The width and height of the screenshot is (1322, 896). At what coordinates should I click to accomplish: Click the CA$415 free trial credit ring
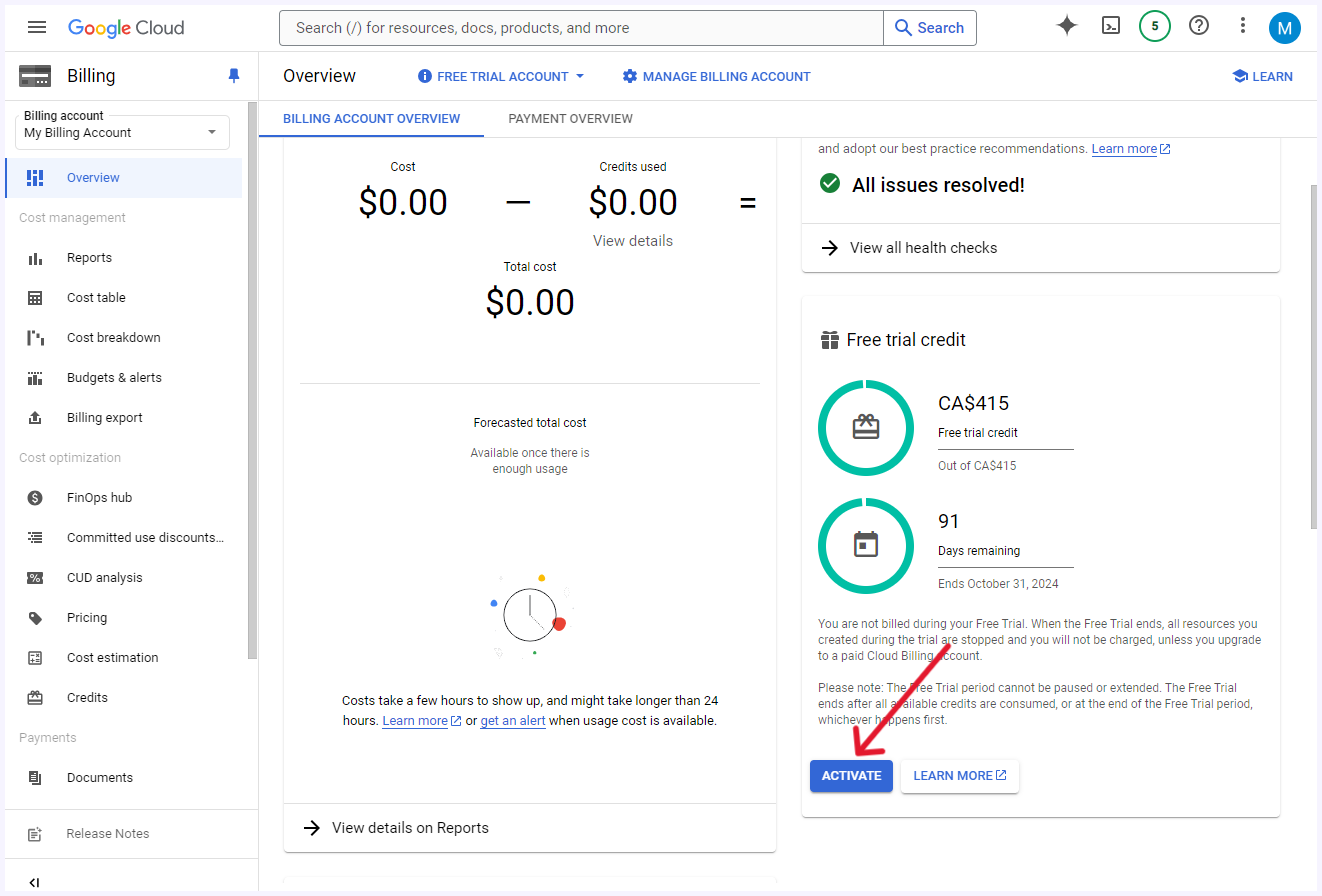pyautogui.click(x=866, y=428)
